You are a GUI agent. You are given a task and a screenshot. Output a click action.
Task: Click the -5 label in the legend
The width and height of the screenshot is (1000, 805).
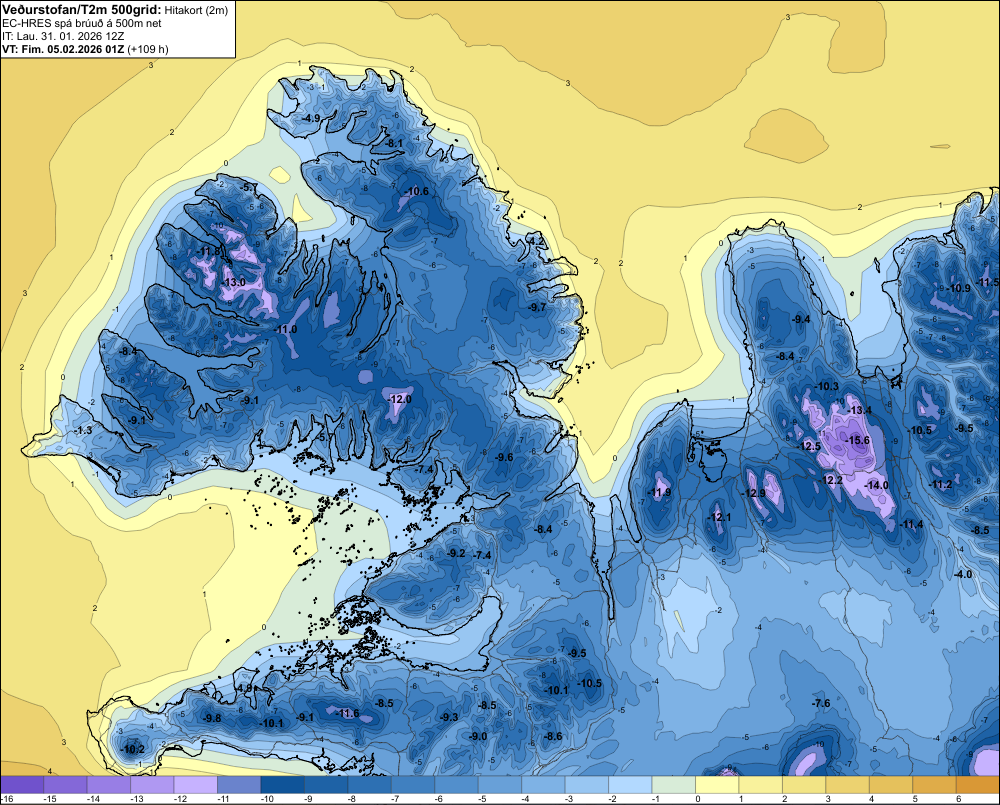[483, 799]
